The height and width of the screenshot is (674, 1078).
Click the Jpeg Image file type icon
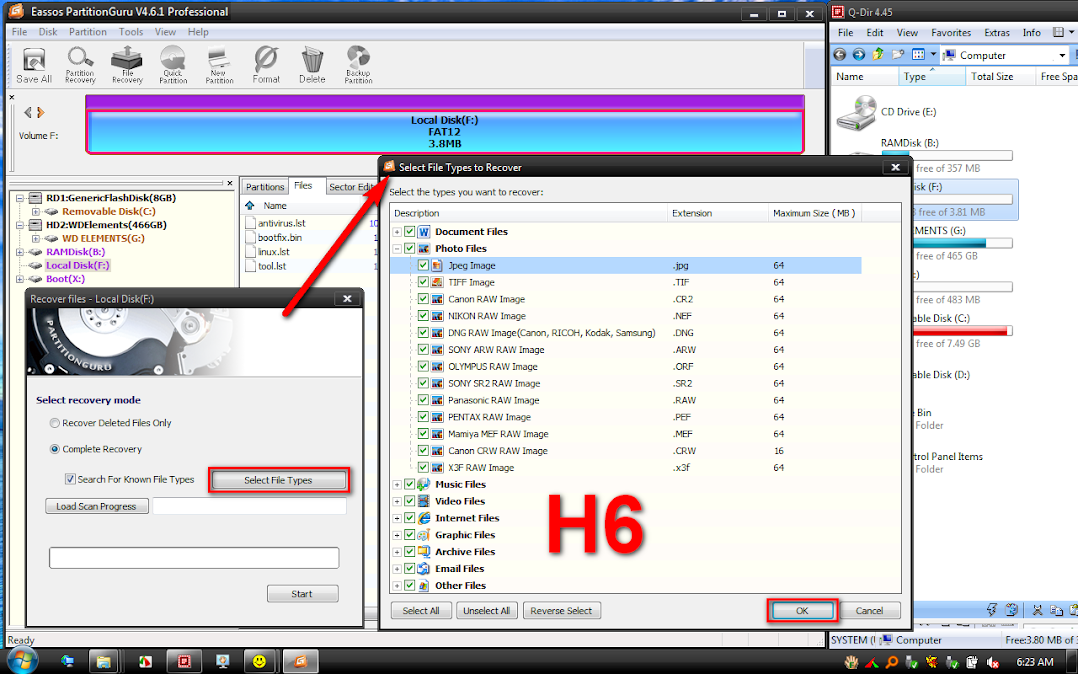pos(437,265)
